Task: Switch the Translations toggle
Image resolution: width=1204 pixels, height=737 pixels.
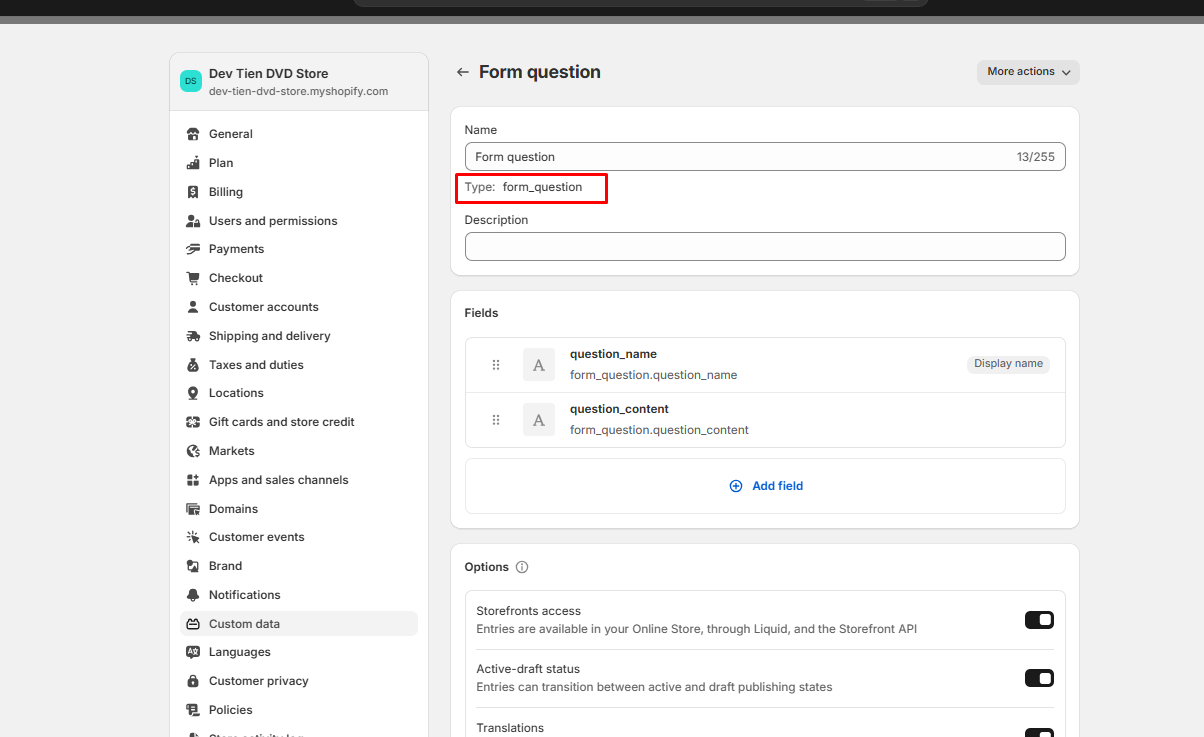Action: (x=1039, y=733)
